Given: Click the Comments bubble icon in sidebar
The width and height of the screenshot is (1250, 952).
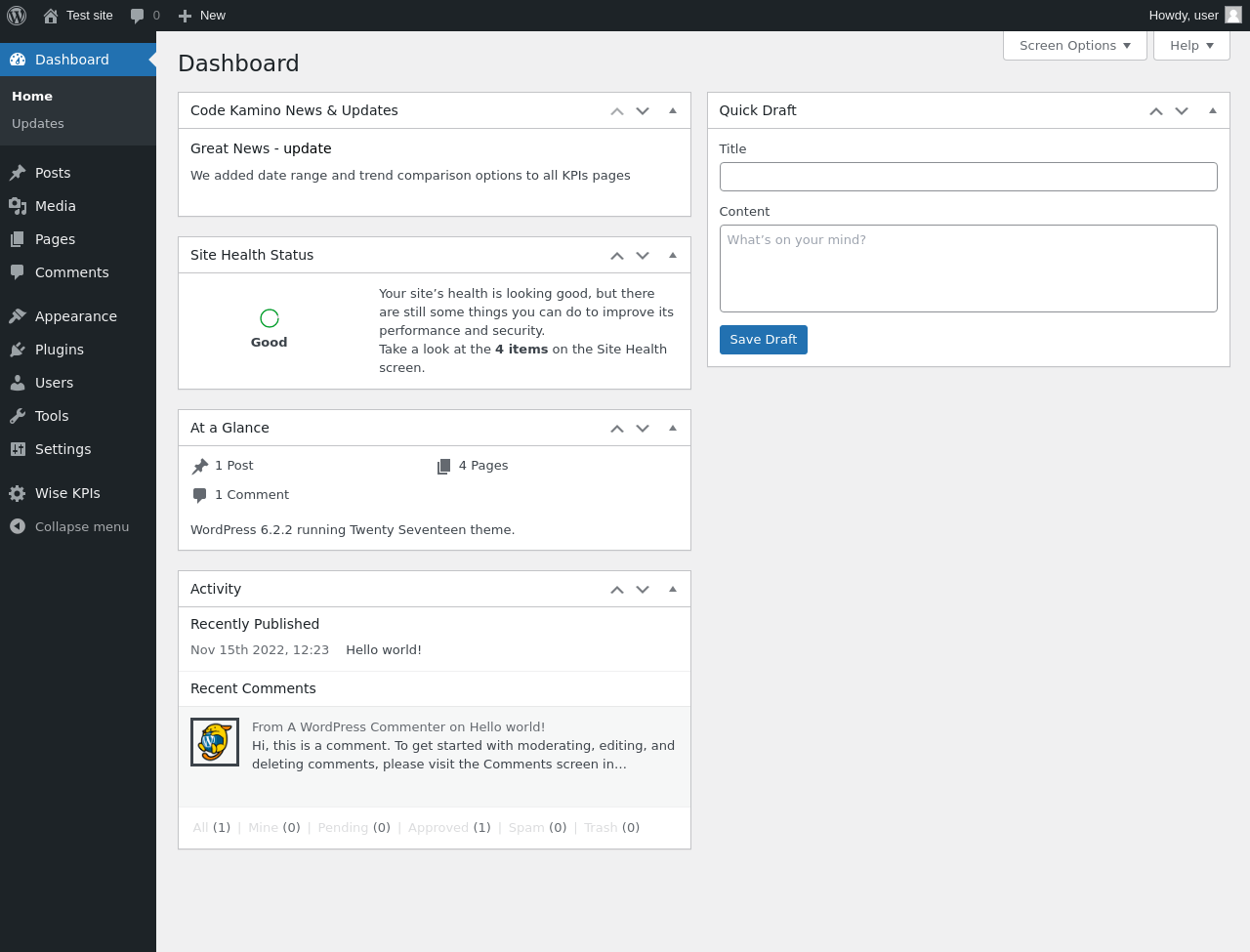Looking at the screenshot, I should pos(18,272).
